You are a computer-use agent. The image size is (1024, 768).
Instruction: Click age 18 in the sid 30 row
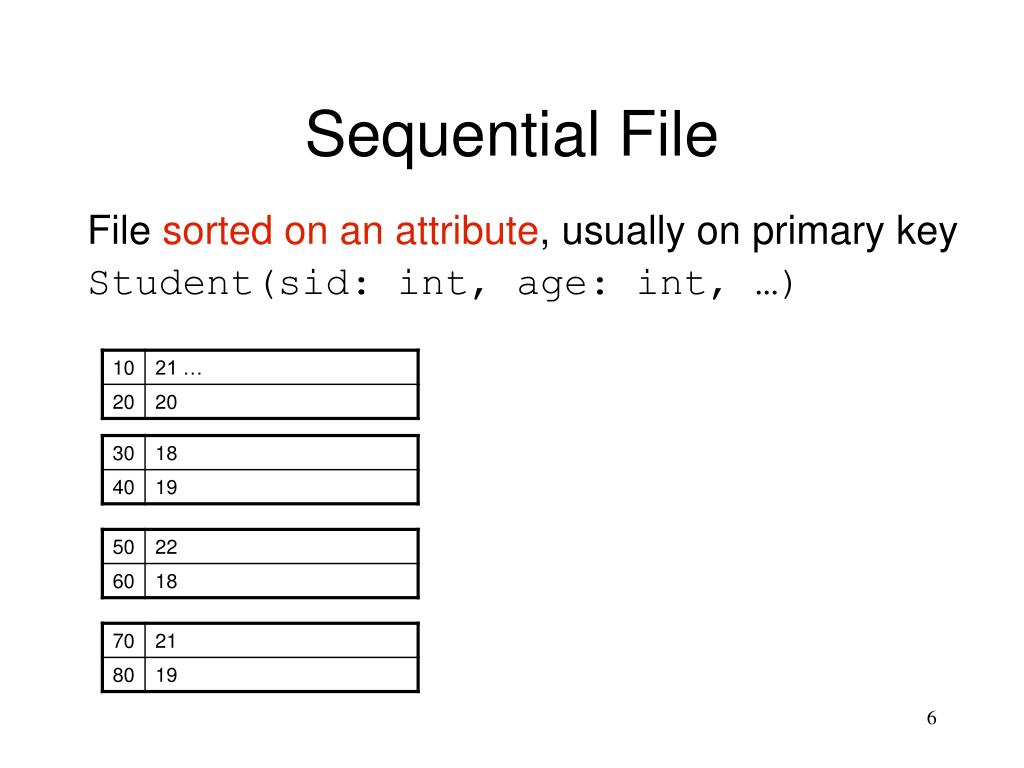pos(166,453)
